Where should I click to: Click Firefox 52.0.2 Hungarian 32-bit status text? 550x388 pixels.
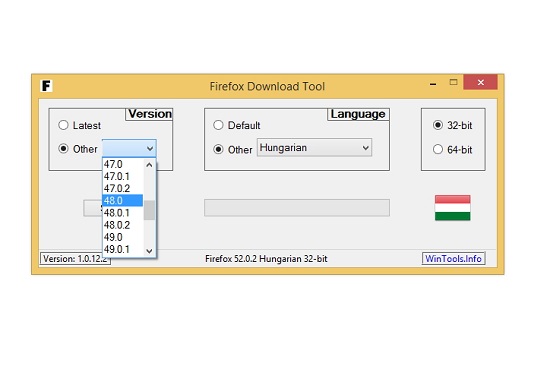point(266,259)
